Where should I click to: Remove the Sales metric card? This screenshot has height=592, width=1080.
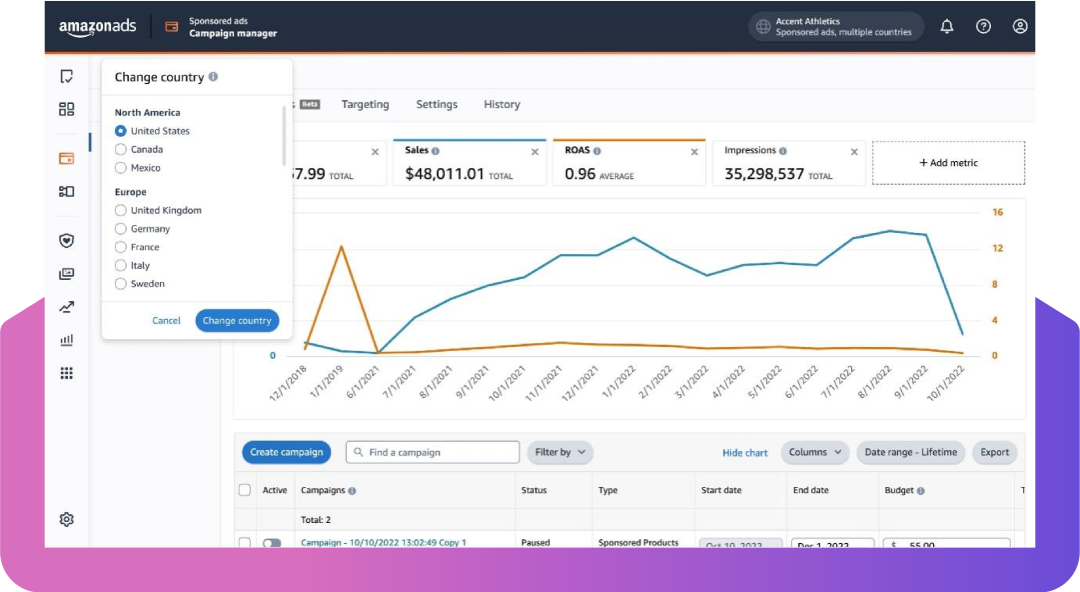pos(534,152)
